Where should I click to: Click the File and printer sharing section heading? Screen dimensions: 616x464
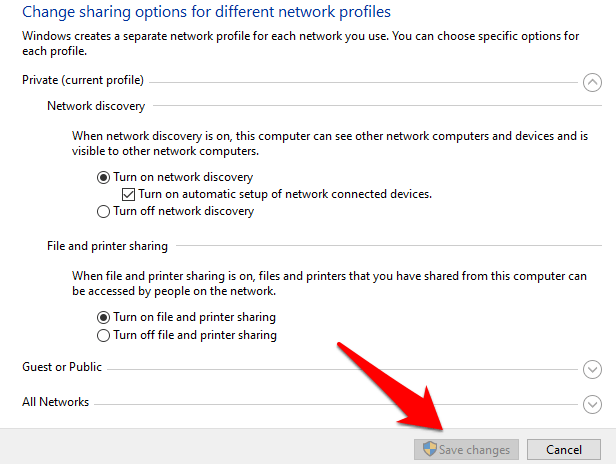[107, 246]
